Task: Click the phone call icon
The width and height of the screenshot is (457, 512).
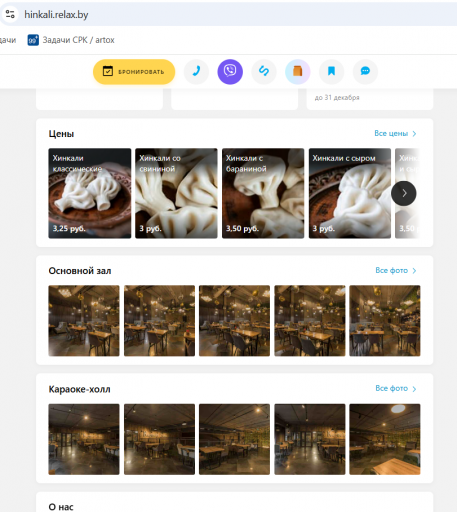Action: [x=196, y=71]
